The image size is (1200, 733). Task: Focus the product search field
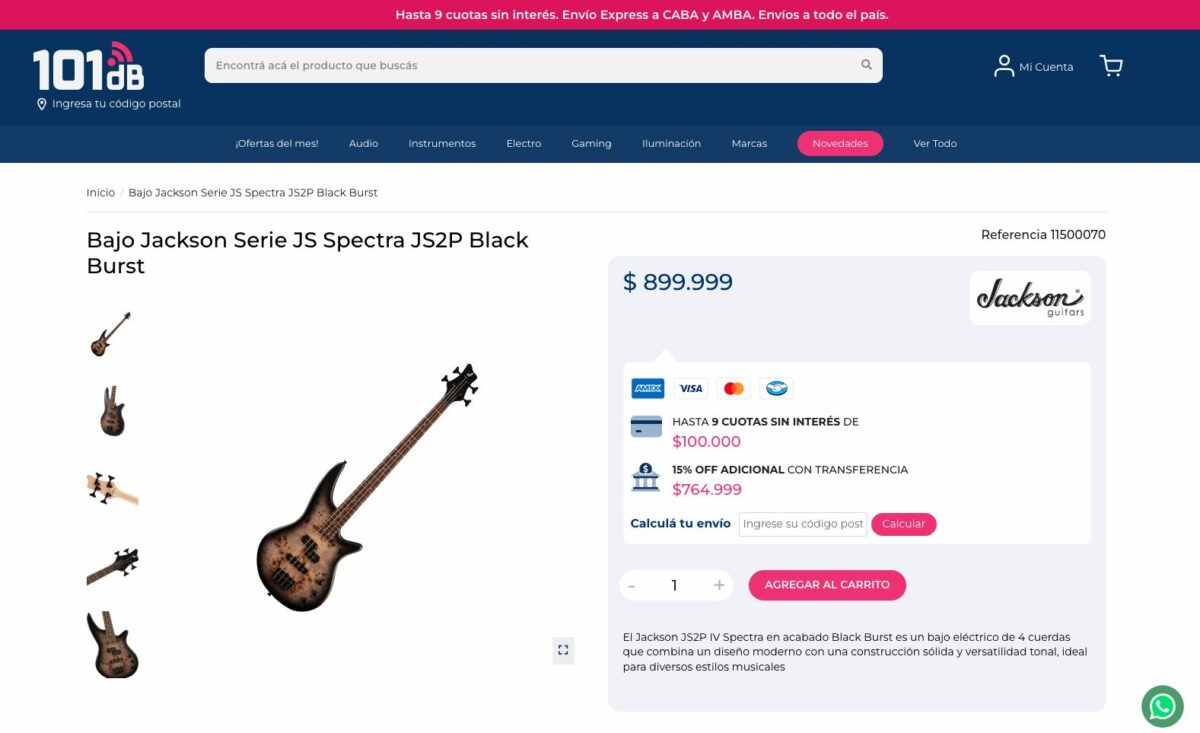[530, 65]
